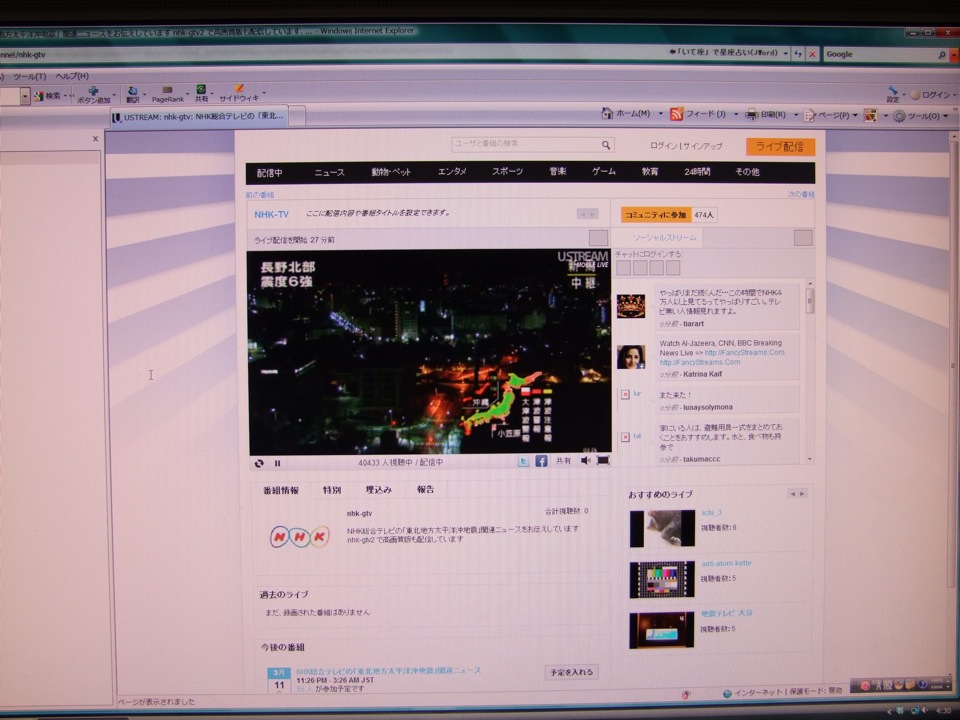The width and height of the screenshot is (960, 720).
Task: Open the anti-atom-kette test pattern thumbnail
Action: (662, 579)
